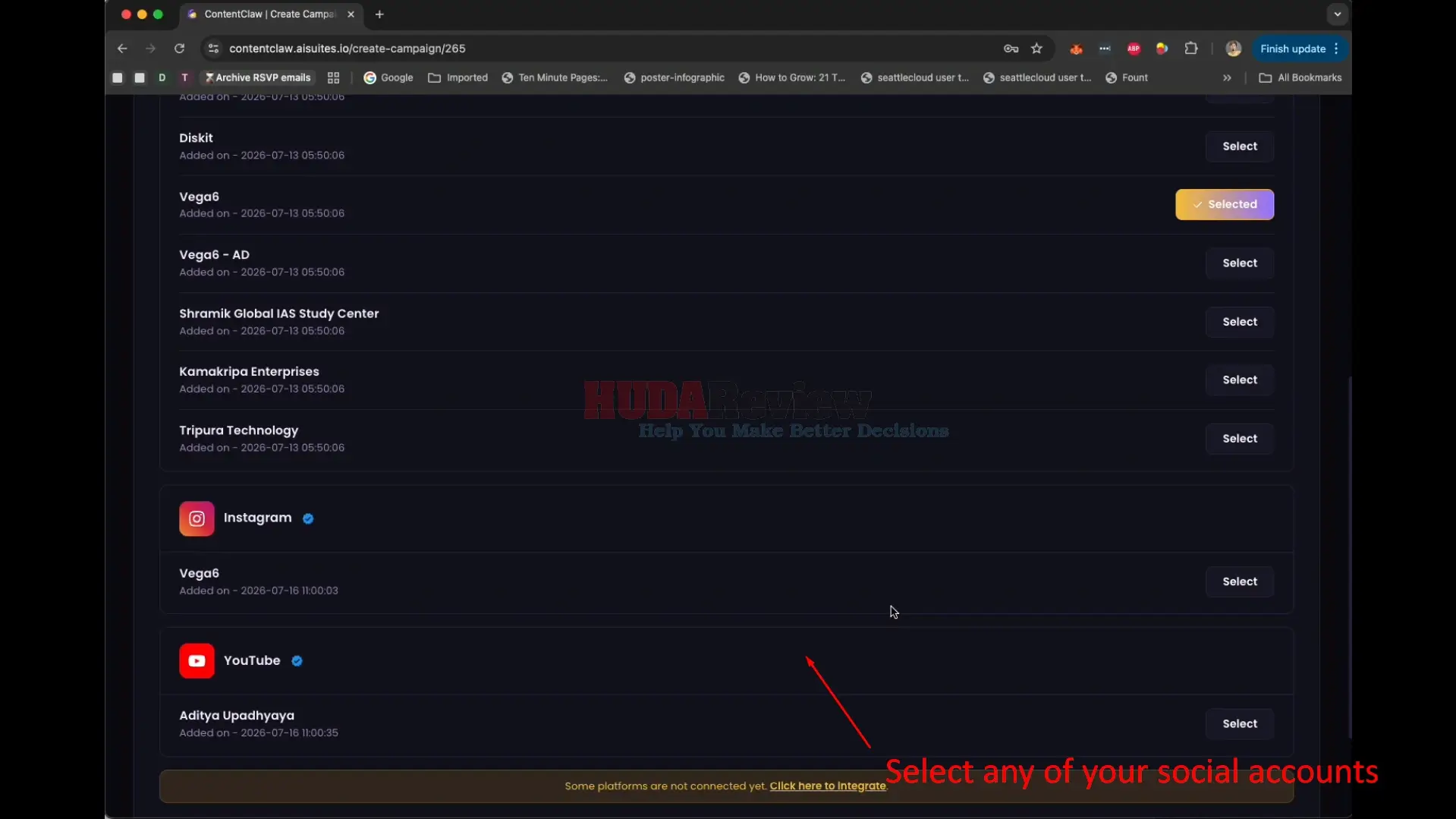This screenshot has width=1456, height=819.
Task: Open the poster-infographic bookmark
Action: [674, 77]
